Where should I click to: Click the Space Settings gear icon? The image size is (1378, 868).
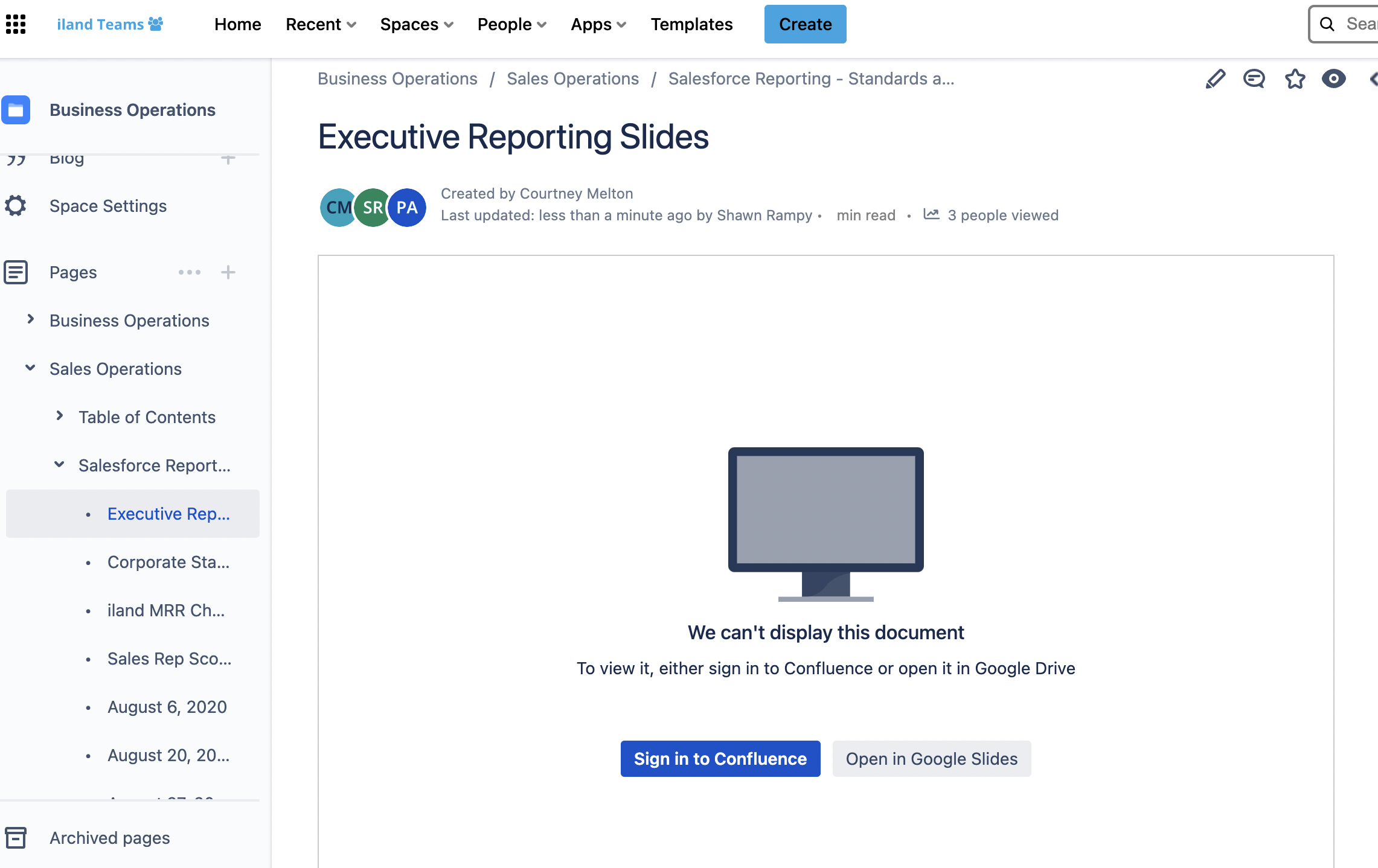coord(16,206)
